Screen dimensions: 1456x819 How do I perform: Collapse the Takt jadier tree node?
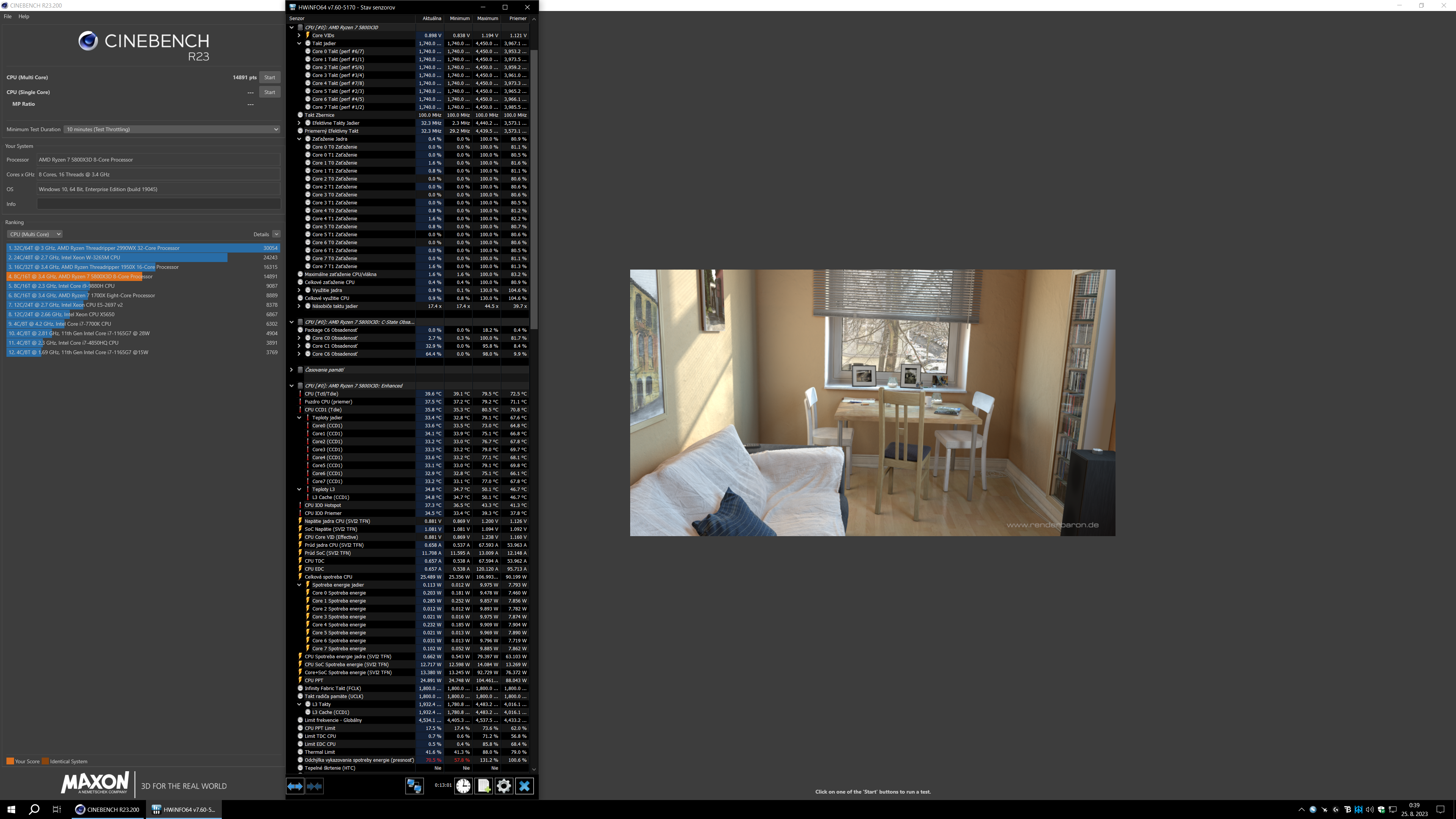299,44
